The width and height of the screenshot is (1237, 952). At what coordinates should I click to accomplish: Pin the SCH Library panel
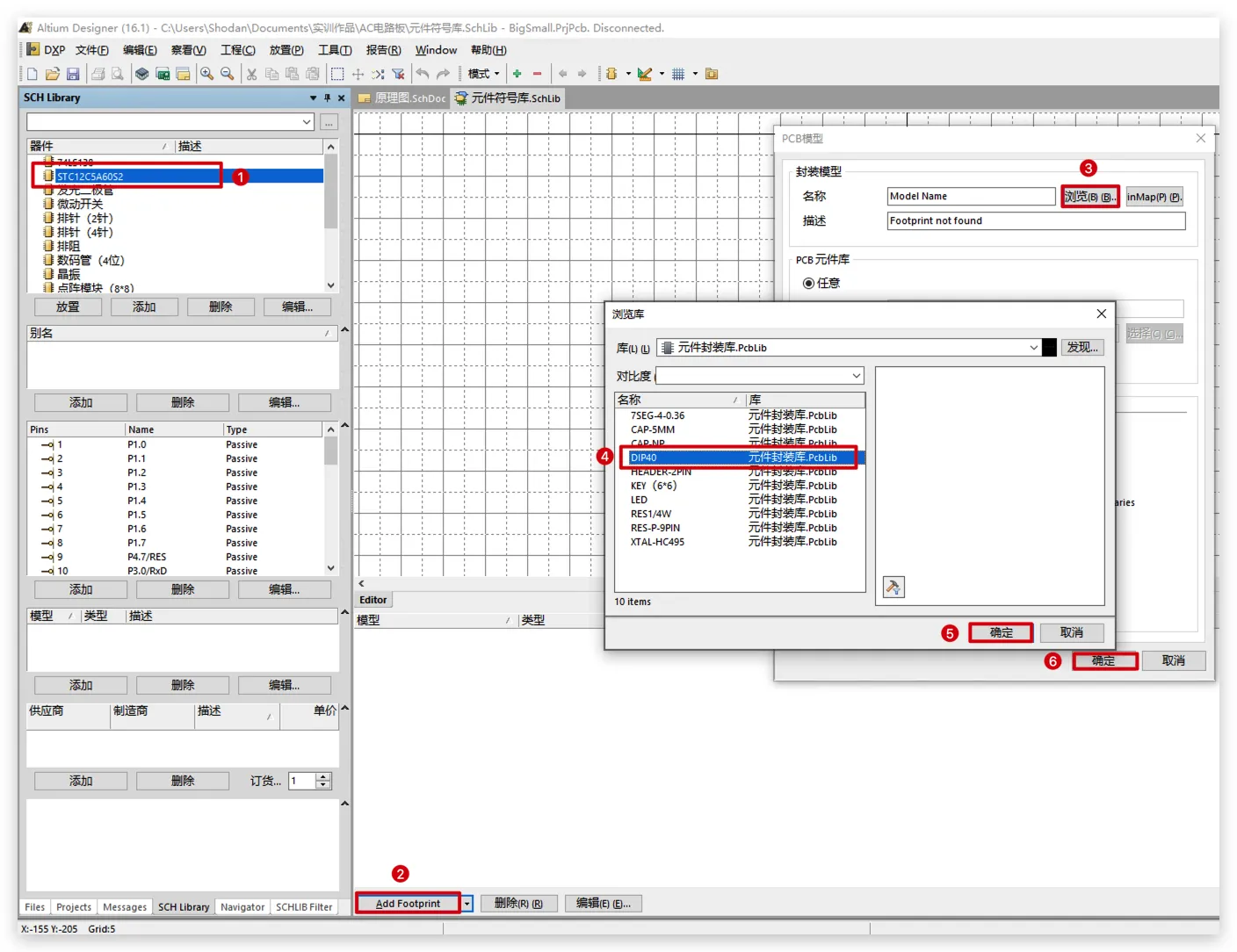(x=327, y=97)
